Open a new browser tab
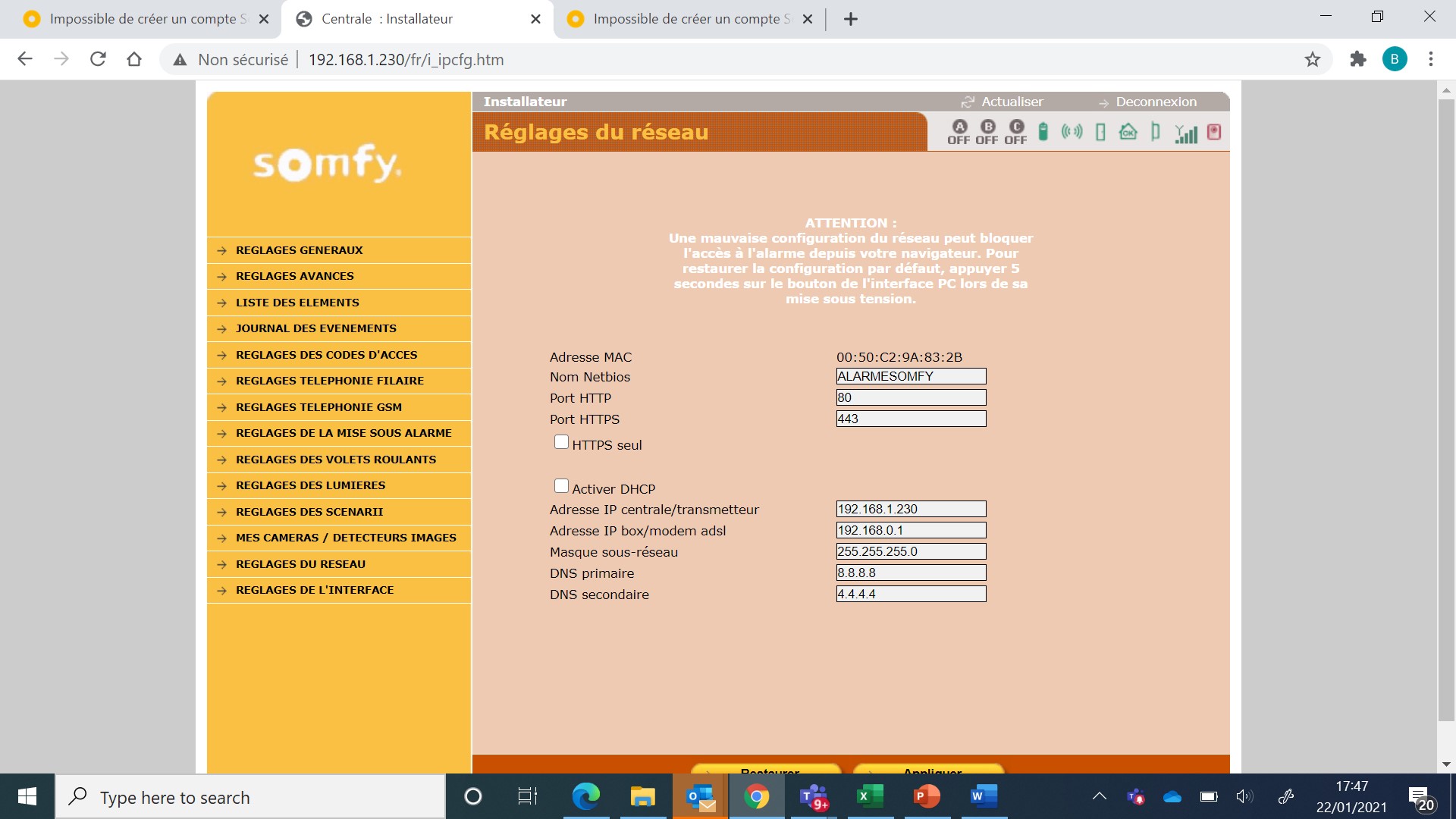The width and height of the screenshot is (1456, 819). (x=851, y=19)
